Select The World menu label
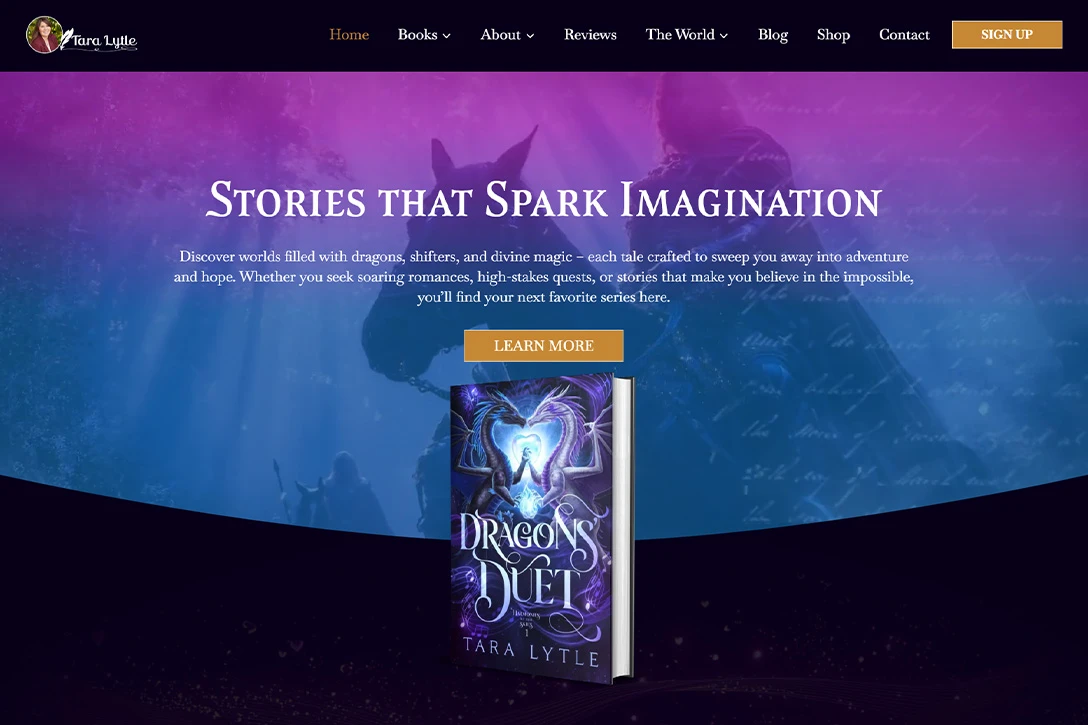Screen dimensions: 1088x725 pos(679,35)
